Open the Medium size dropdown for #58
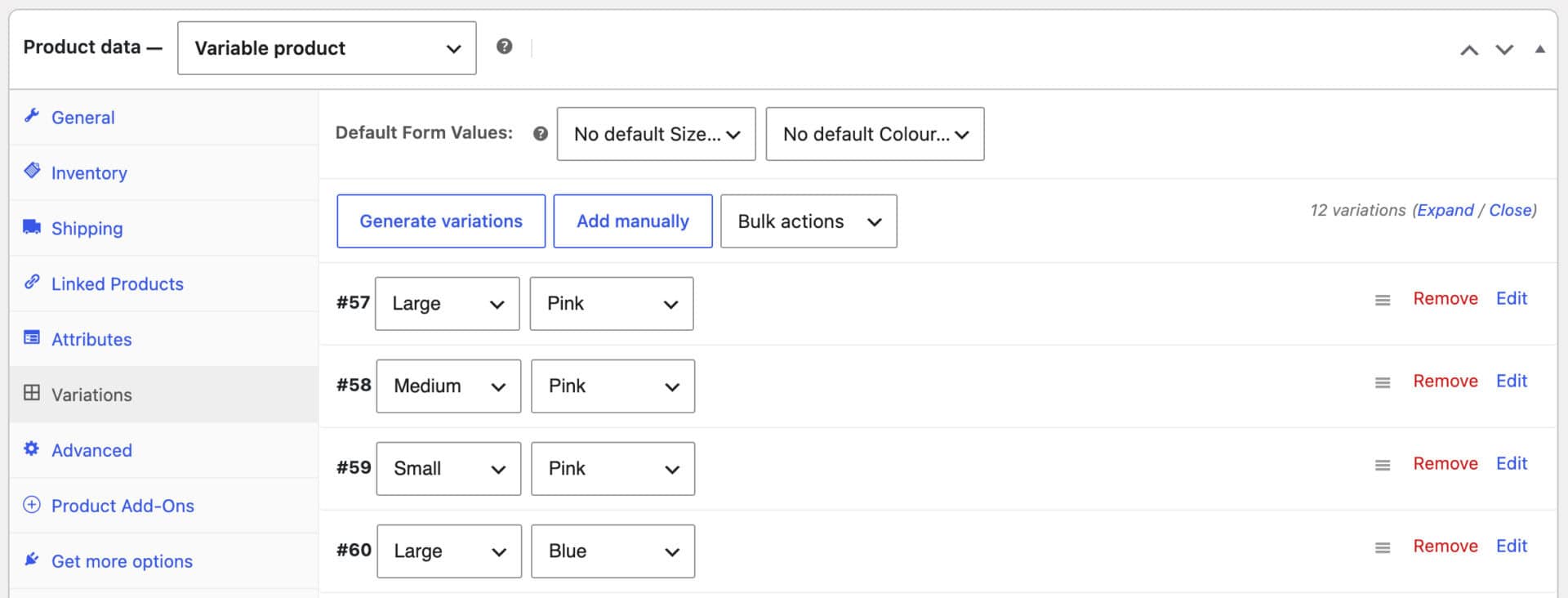Image resolution: width=1568 pixels, height=598 pixels. (x=448, y=386)
